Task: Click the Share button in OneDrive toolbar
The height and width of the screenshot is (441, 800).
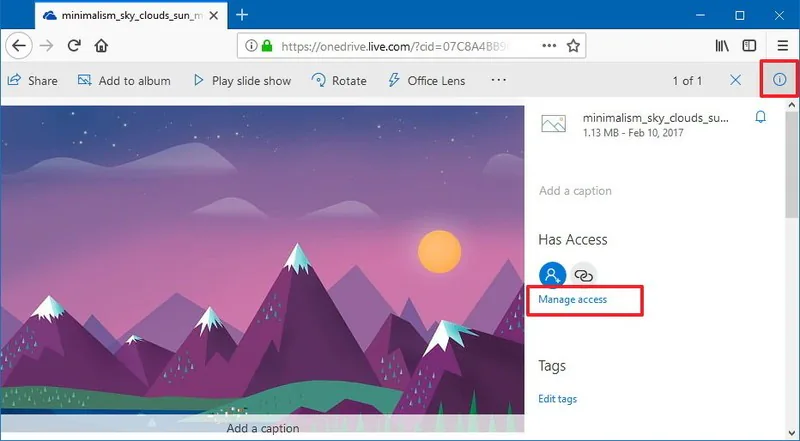Action: click(32, 81)
